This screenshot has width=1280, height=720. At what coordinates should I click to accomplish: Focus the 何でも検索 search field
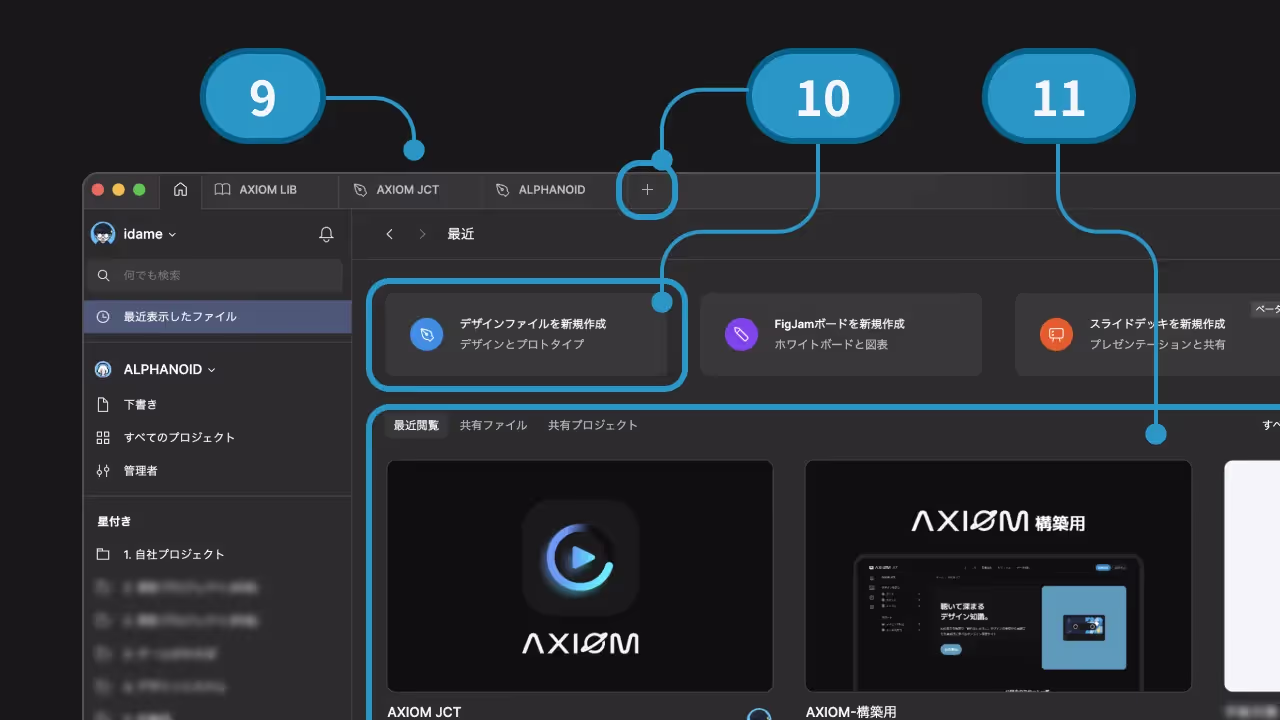pyautogui.click(x=216, y=275)
